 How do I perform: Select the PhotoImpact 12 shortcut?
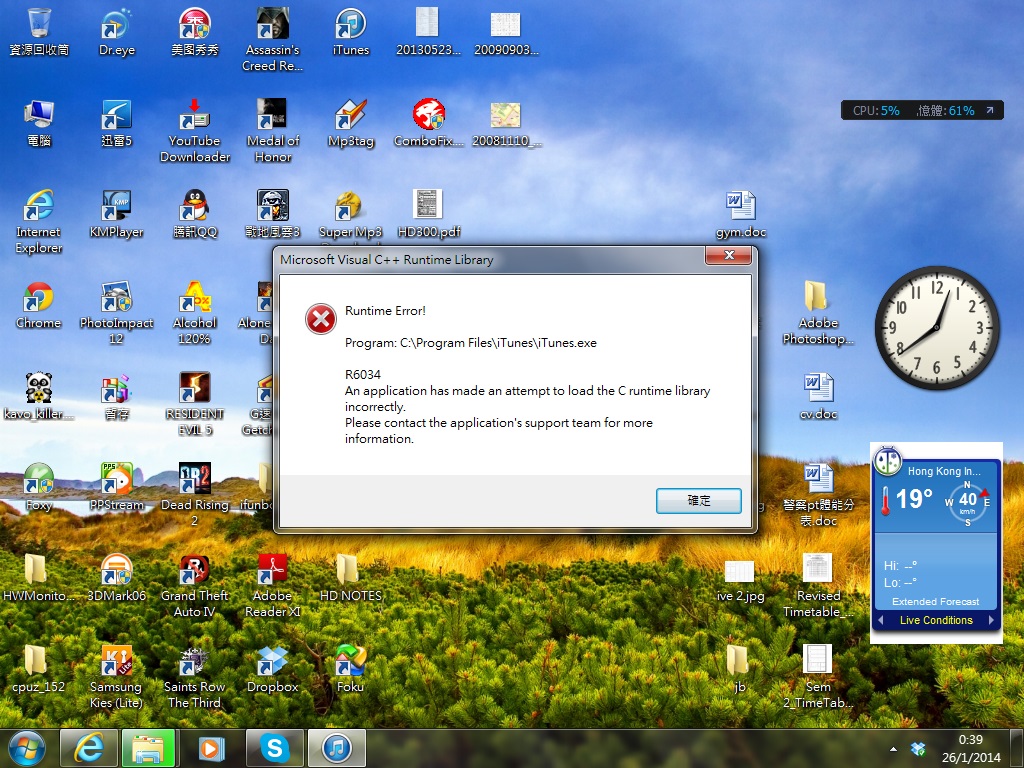(x=116, y=312)
